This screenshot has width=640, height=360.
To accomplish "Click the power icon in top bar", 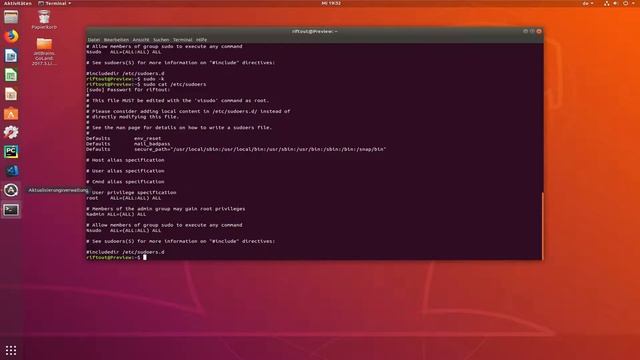I will pyautogui.click(x=625, y=3).
